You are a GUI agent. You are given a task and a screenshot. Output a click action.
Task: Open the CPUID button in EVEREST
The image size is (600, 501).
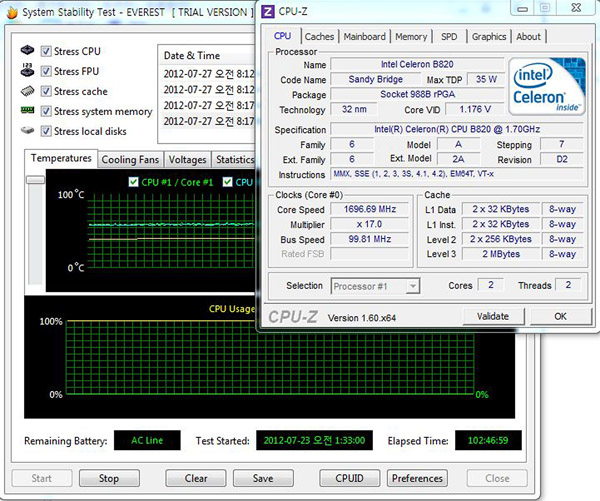[x=349, y=478]
